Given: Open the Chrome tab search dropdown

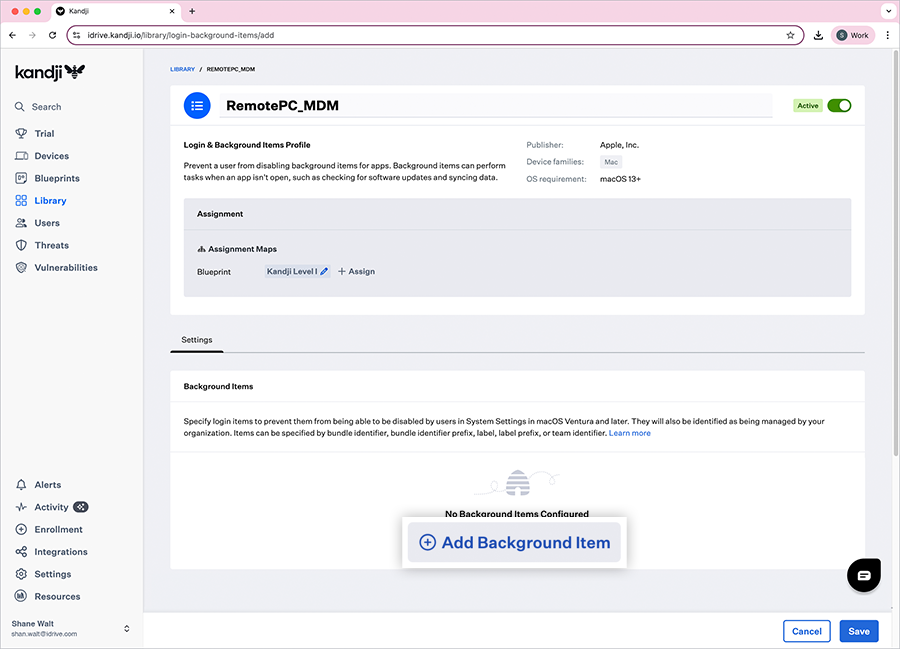Looking at the screenshot, I should pyautogui.click(x=887, y=11).
